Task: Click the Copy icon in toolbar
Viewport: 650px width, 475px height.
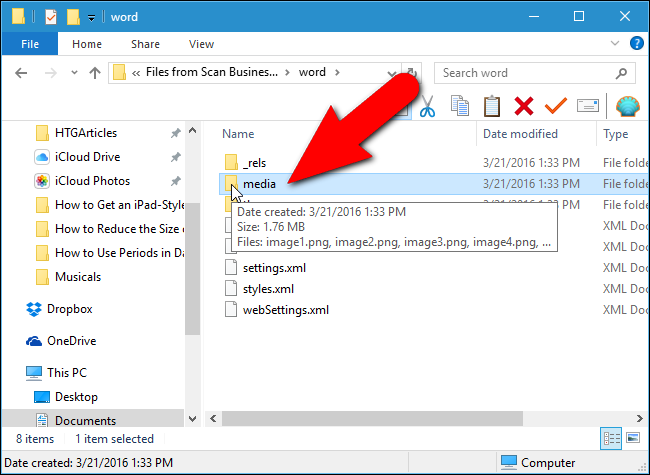Action: point(460,107)
